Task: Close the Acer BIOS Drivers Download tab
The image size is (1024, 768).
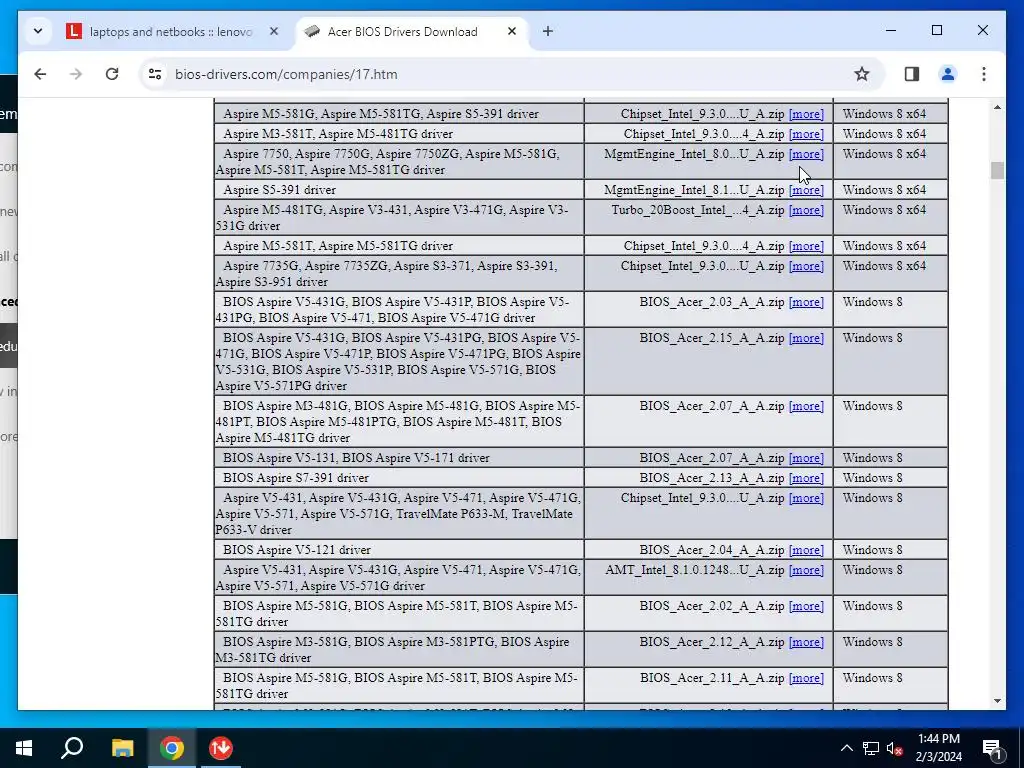Action: click(x=512, y=31)
